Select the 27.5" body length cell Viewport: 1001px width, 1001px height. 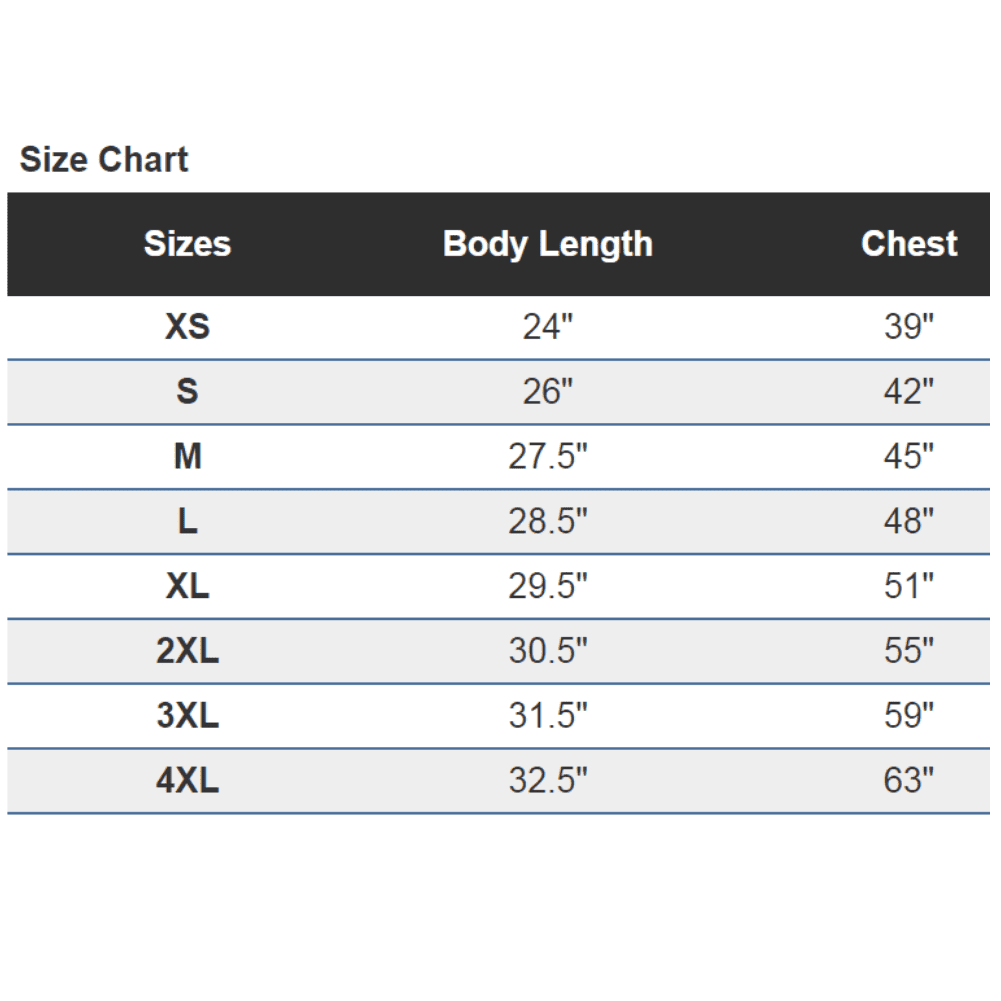(x=547, y=457)
